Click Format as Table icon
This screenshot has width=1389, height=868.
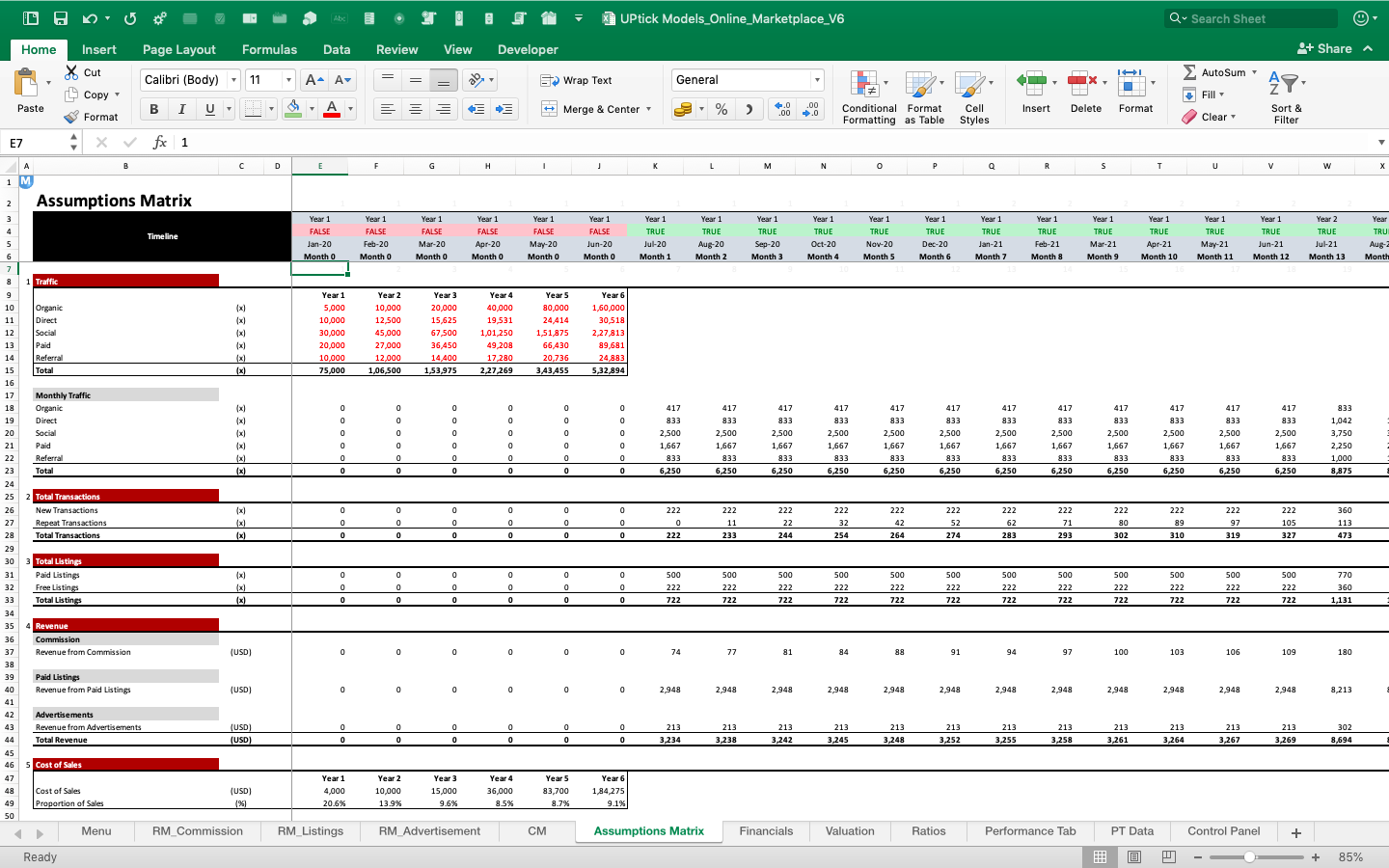click(924, 96)
